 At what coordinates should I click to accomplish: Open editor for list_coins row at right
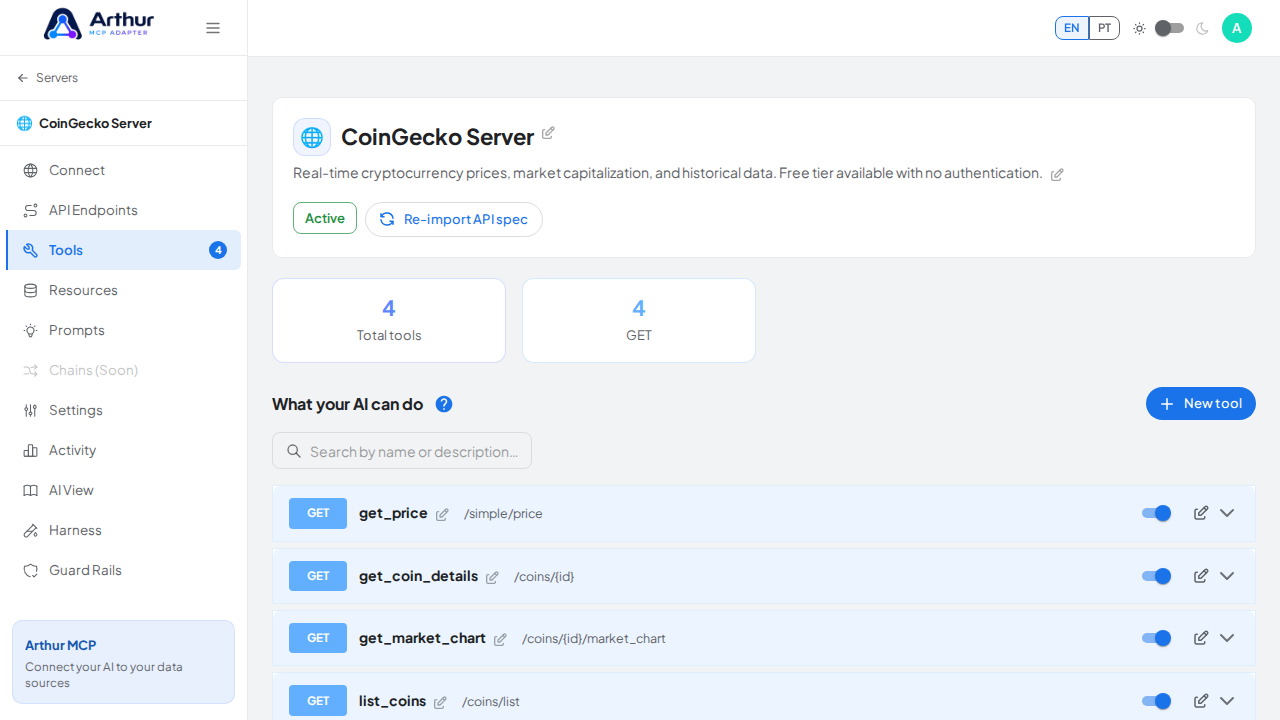[x=1201, y=701]
